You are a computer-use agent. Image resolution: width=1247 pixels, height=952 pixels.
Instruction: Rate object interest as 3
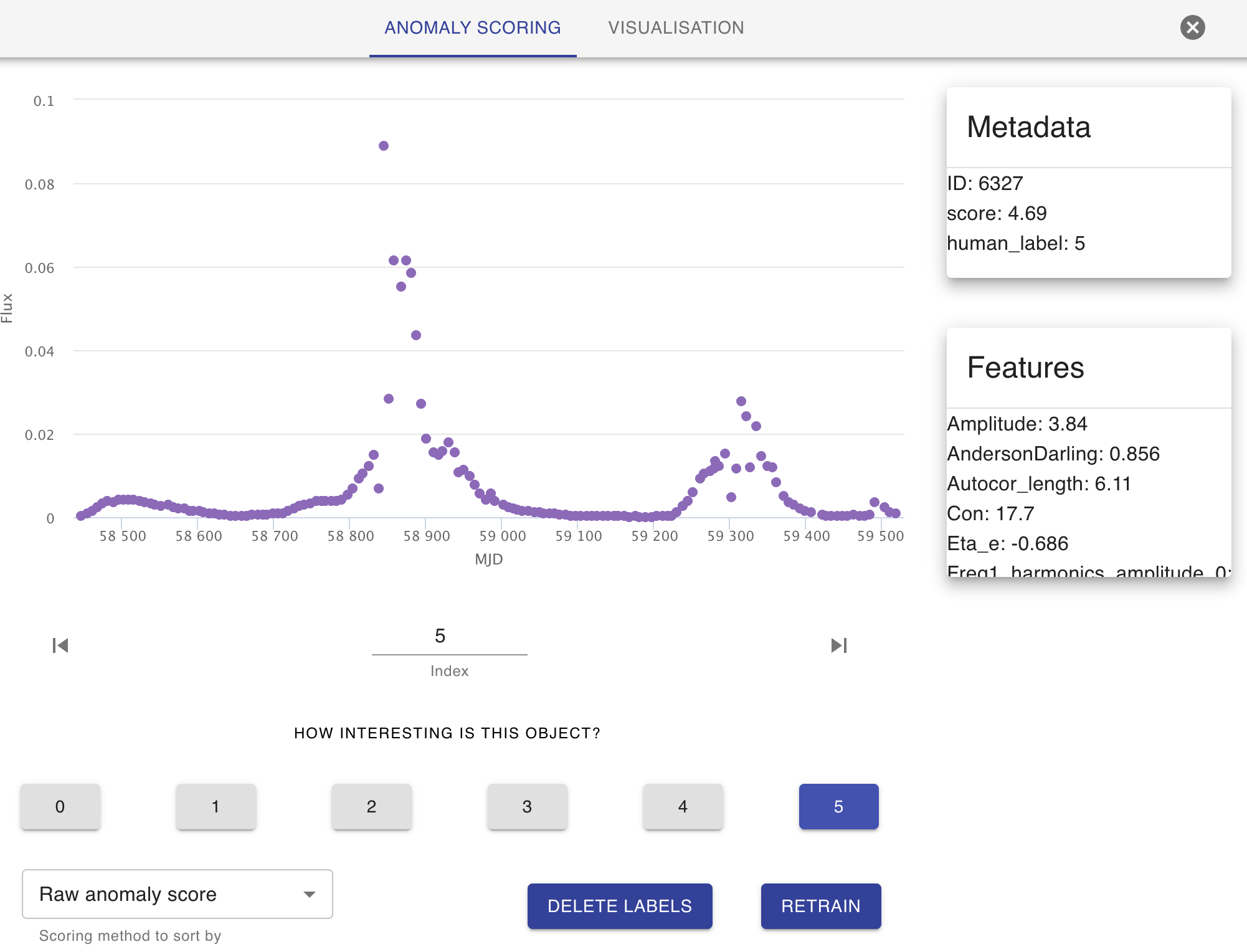[x=527, y=806]
